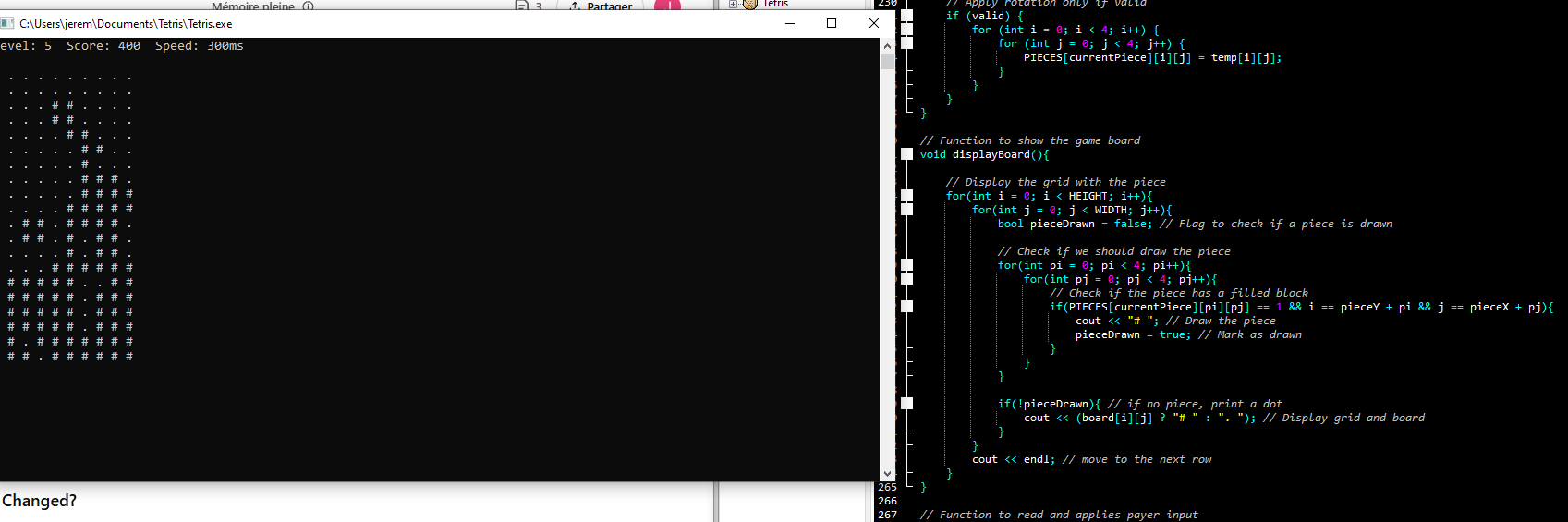
Task: Click the console scrollbar down arrow
Action: (x=888, y=474)
